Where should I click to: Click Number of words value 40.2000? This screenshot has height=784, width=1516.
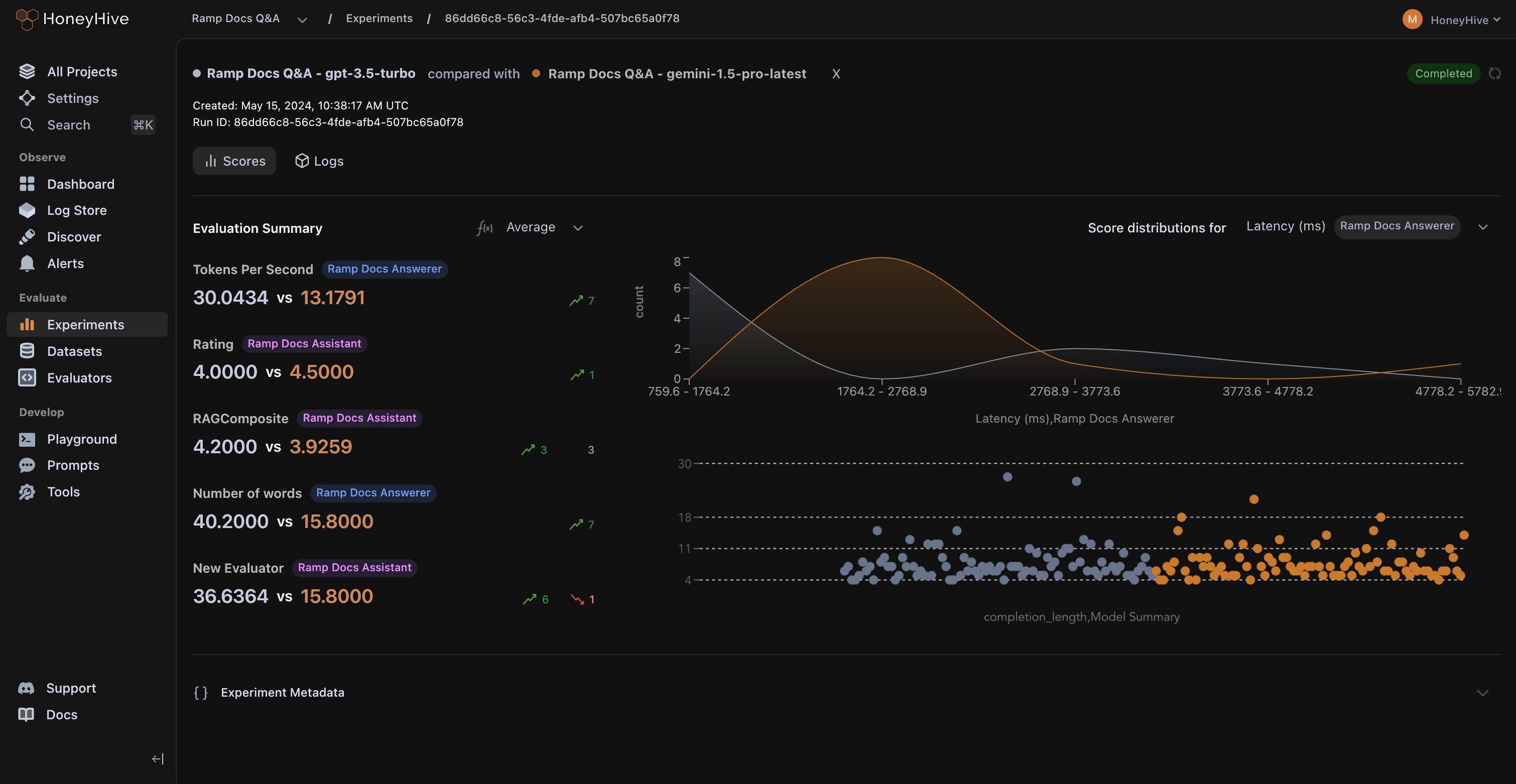point(231,521)
